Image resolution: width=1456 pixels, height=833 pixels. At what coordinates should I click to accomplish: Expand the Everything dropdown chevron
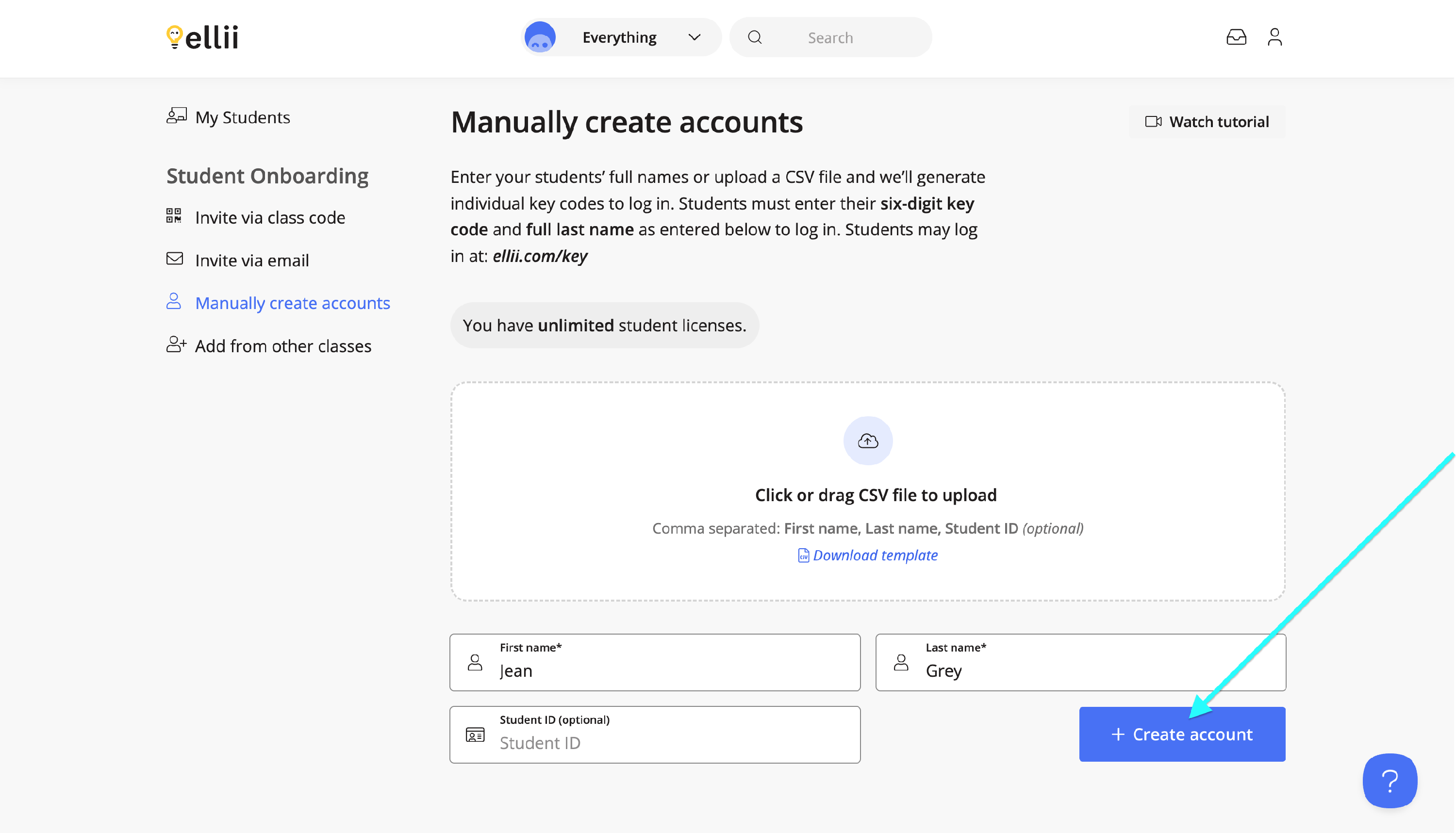[694, 38]
